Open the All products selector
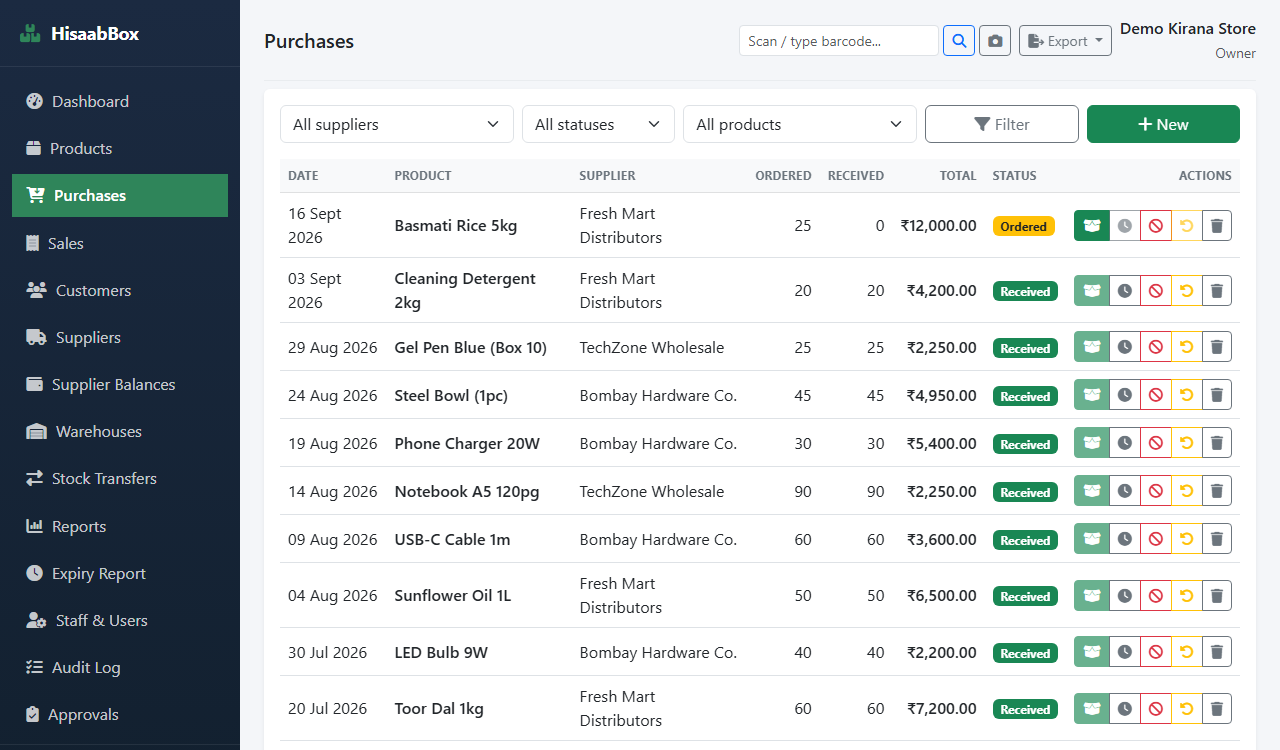 coord(800,124)
